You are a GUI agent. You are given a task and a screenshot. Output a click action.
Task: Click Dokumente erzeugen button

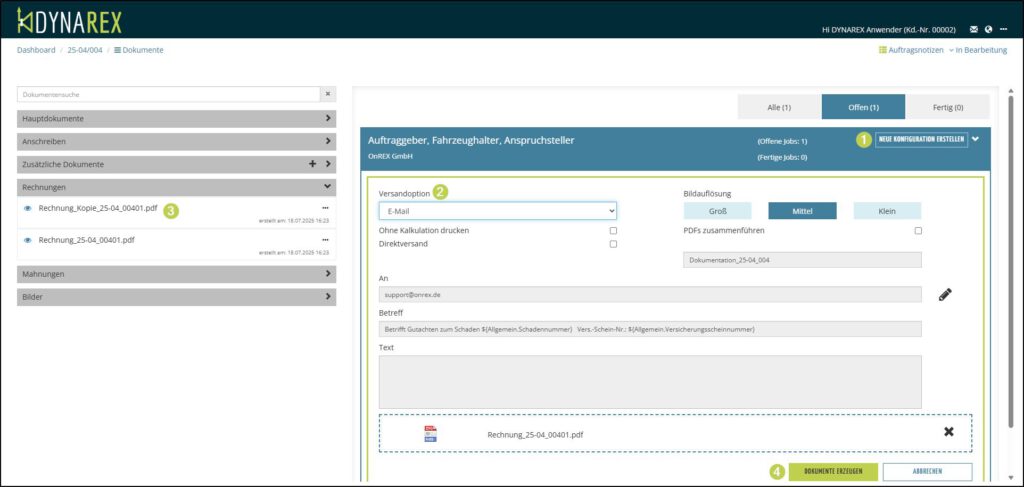833,472
